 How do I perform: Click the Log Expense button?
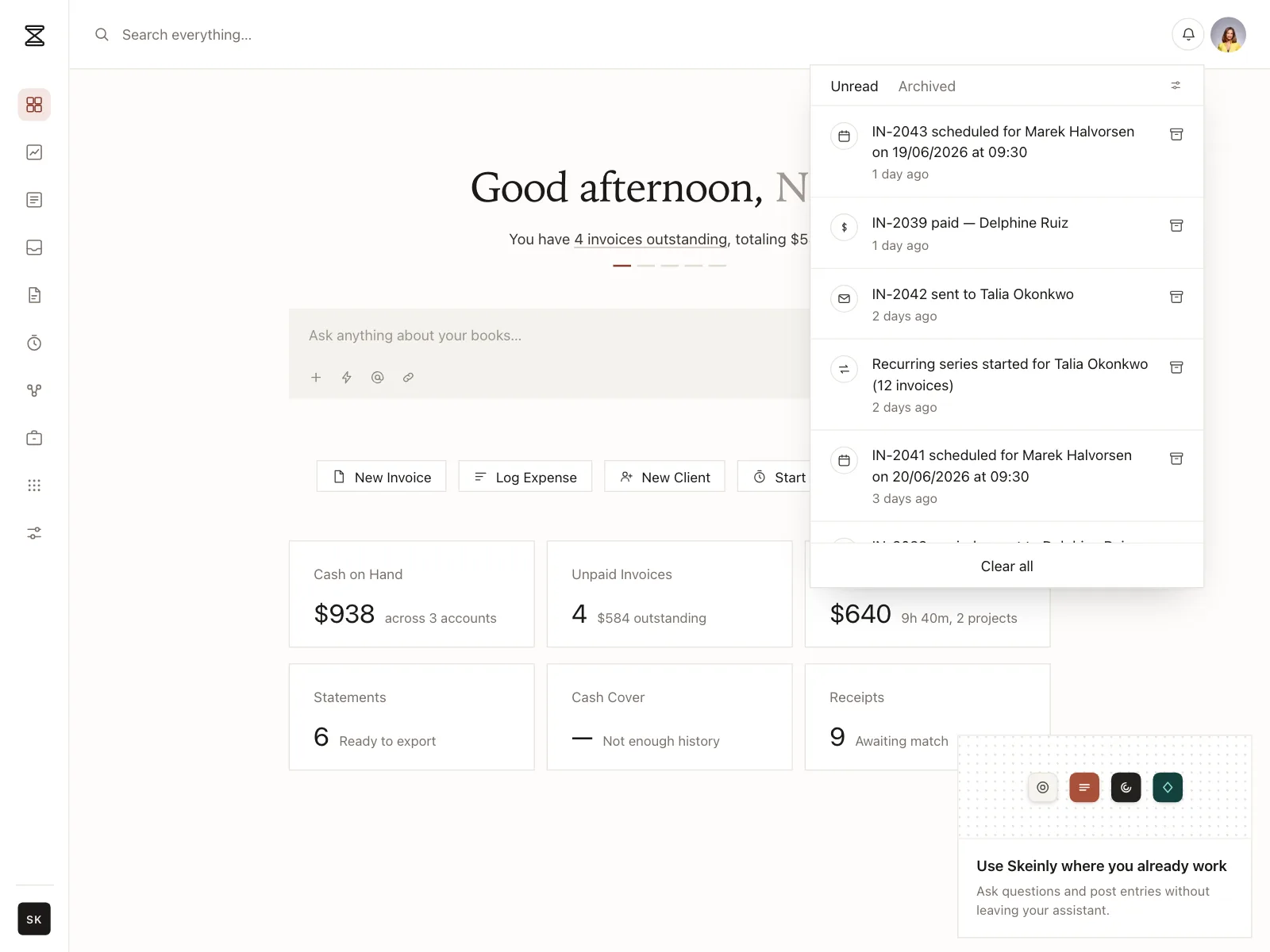click(x=525, y=477)
